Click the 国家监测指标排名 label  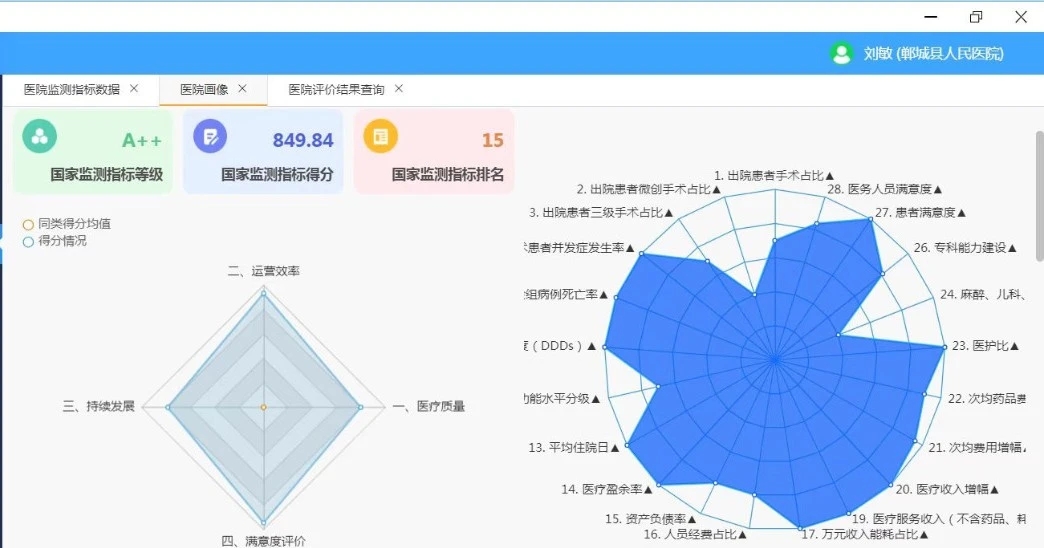click(447, 175)
